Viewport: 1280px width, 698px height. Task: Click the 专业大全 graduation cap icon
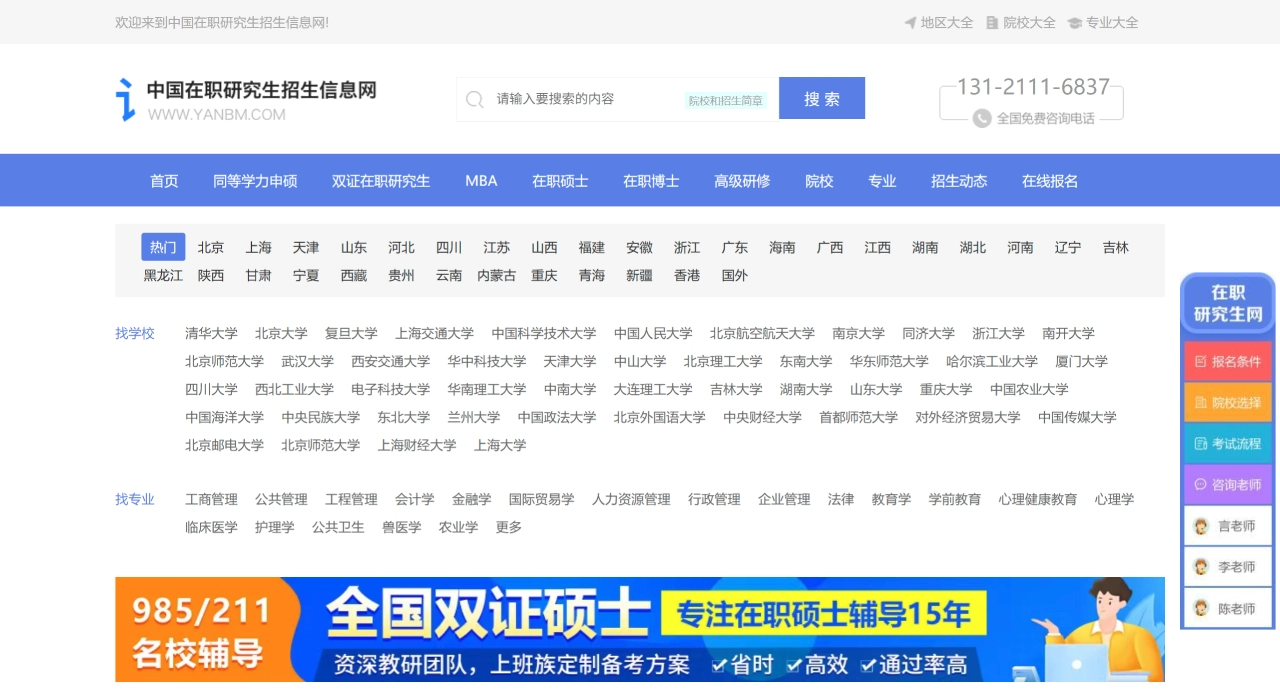point(1075,22)
